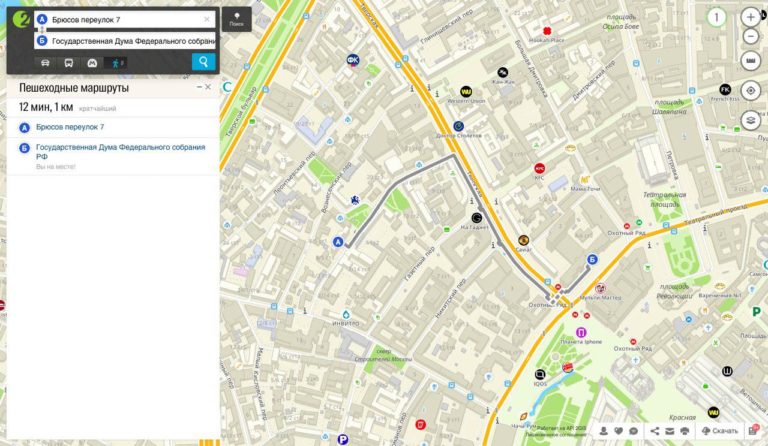
Task: Click the zoom out minus button
Action: click(x=751, y=38)
